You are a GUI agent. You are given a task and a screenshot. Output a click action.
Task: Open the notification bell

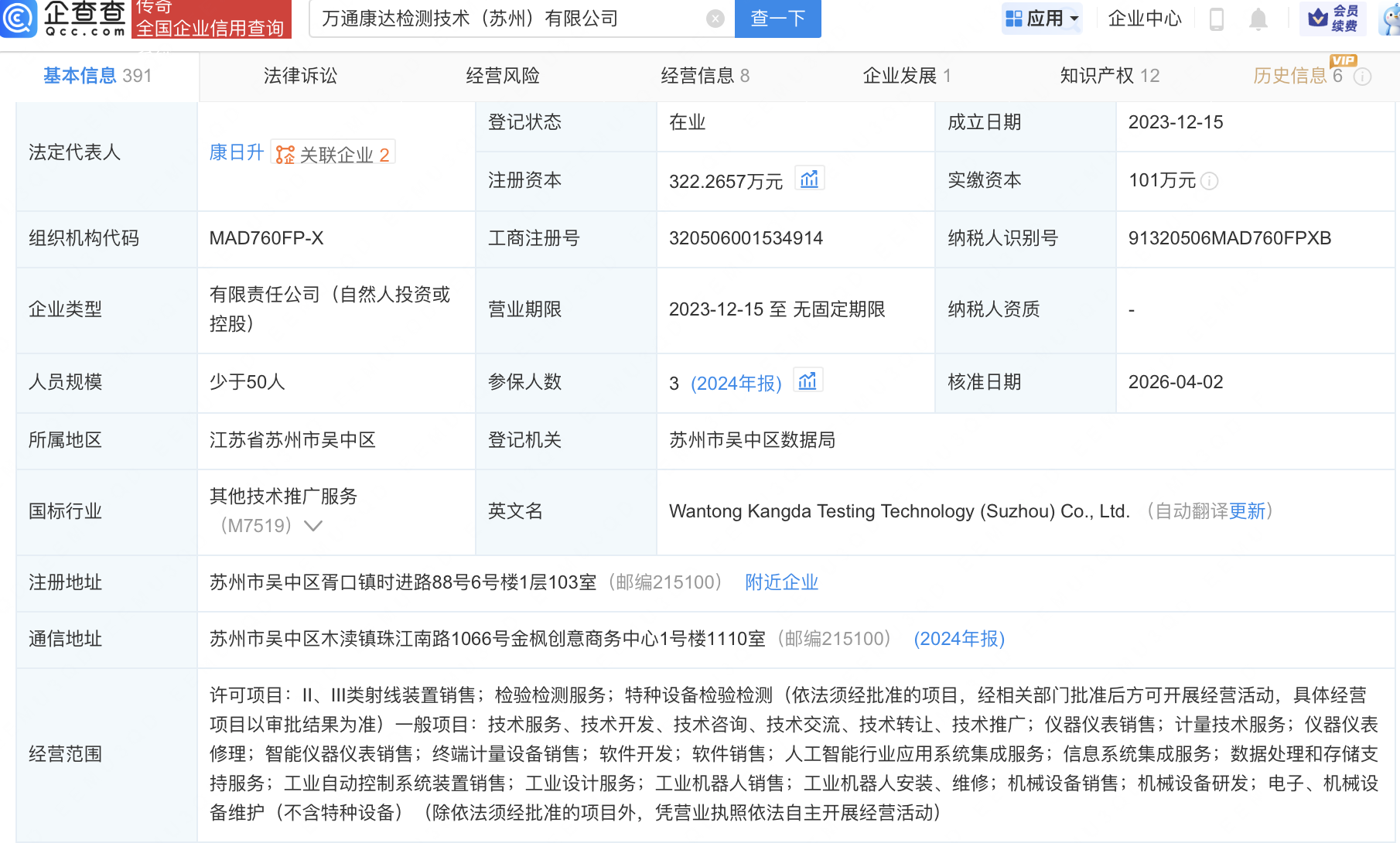tap(1258, 19)
